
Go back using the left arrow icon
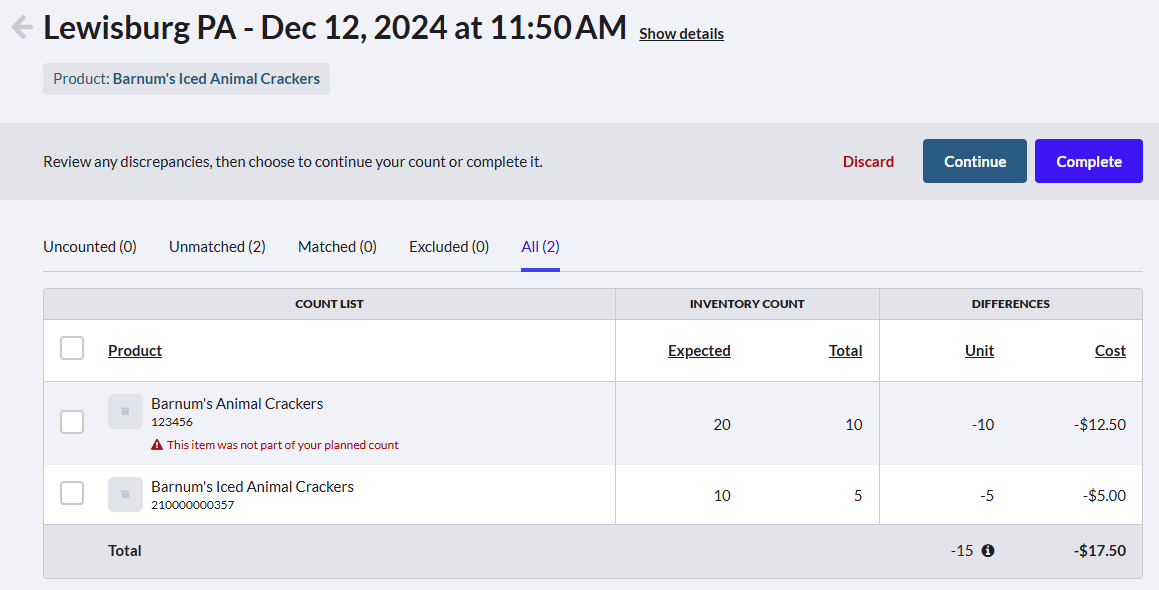click(x=22, y=27)
